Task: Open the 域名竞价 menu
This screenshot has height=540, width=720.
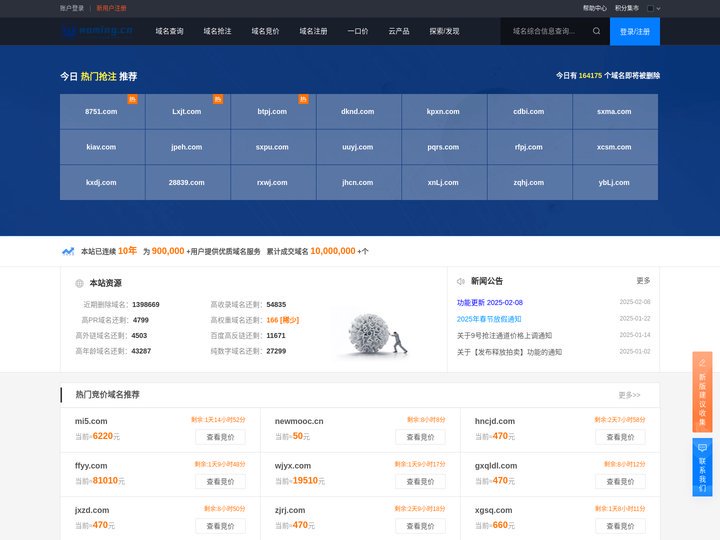Action: (265, 31)
